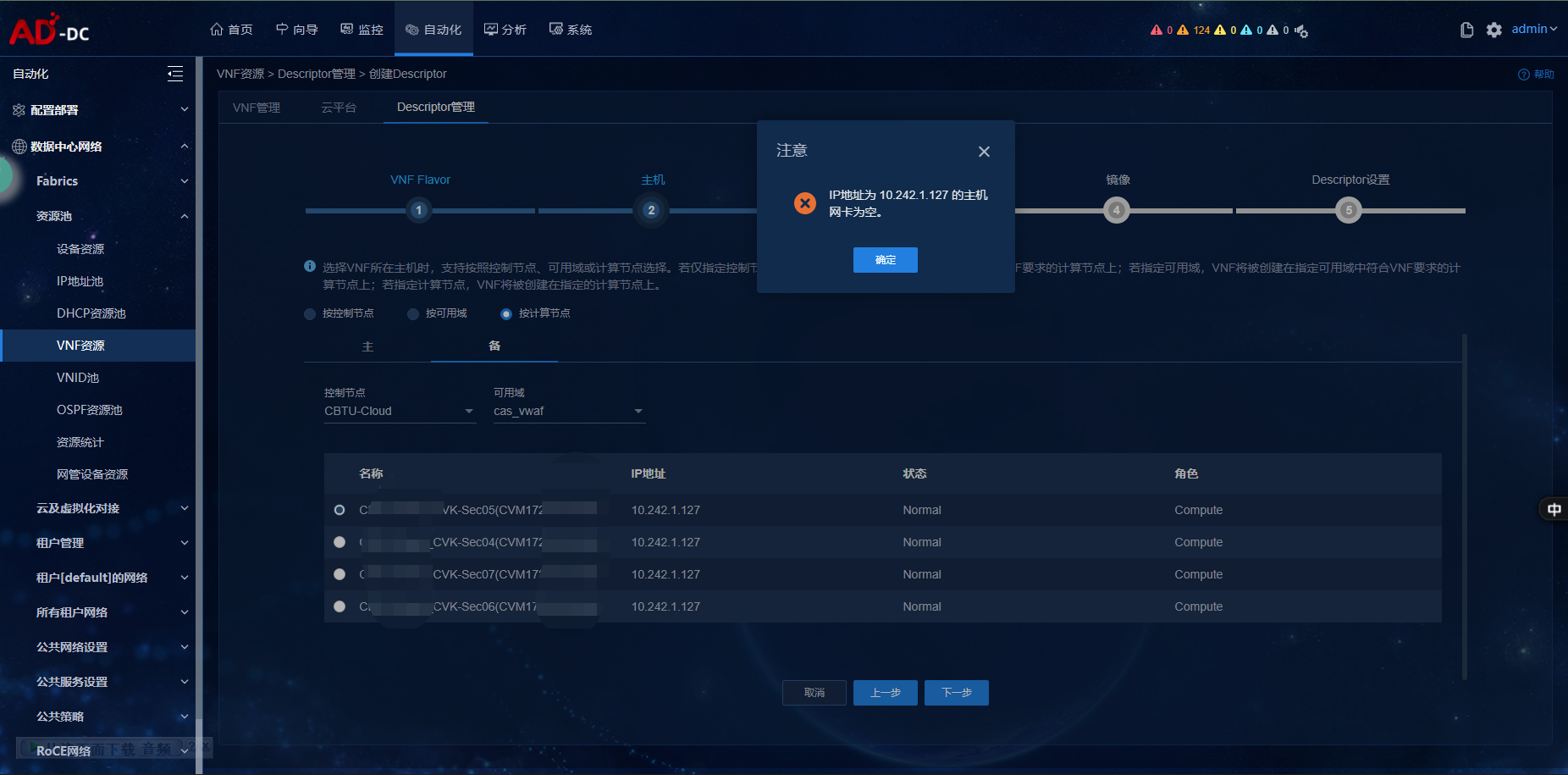Select the CVK-Sec07 host radio button
Screen dimensions: 1568x775
click(340, 574)
